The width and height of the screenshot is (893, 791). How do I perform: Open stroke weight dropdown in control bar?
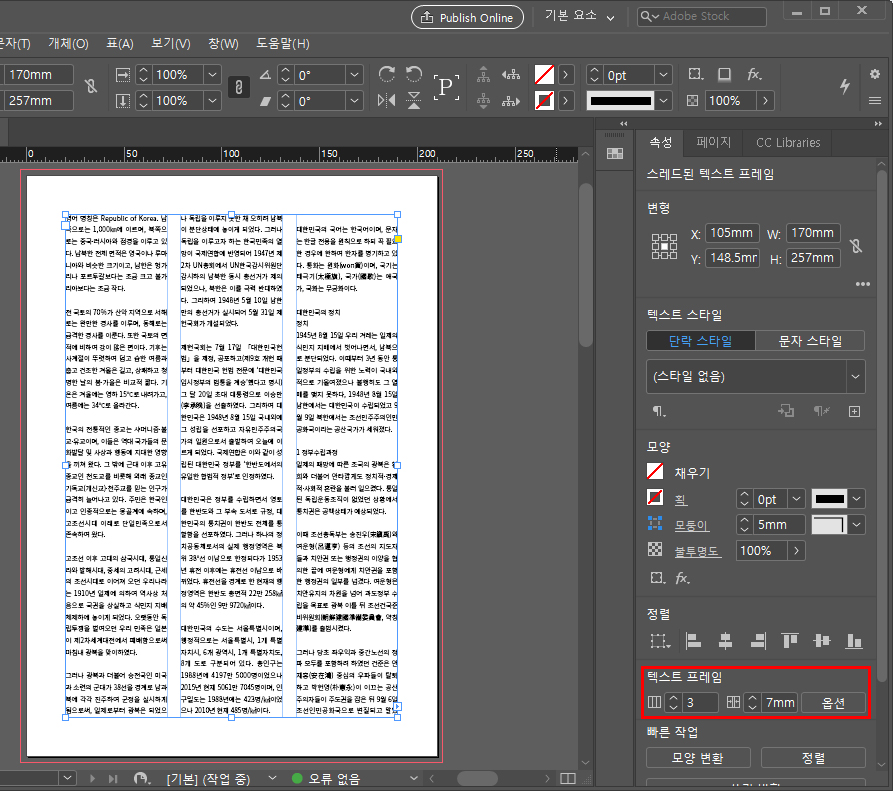pos(663,75)
